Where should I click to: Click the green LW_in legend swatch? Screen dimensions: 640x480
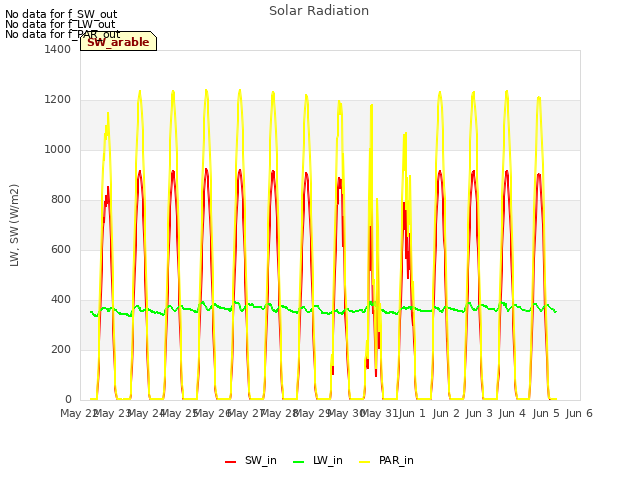[x=299, y=462]
